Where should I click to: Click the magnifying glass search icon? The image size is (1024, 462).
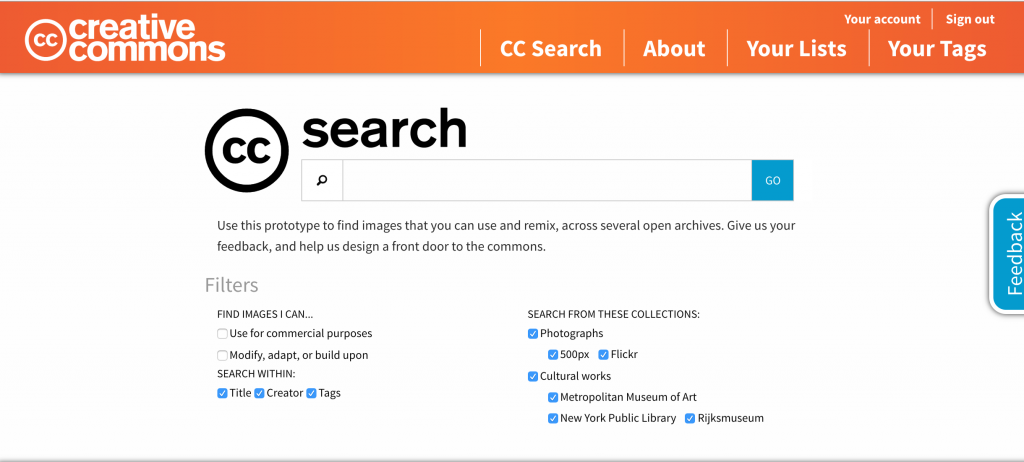point(322,180)
